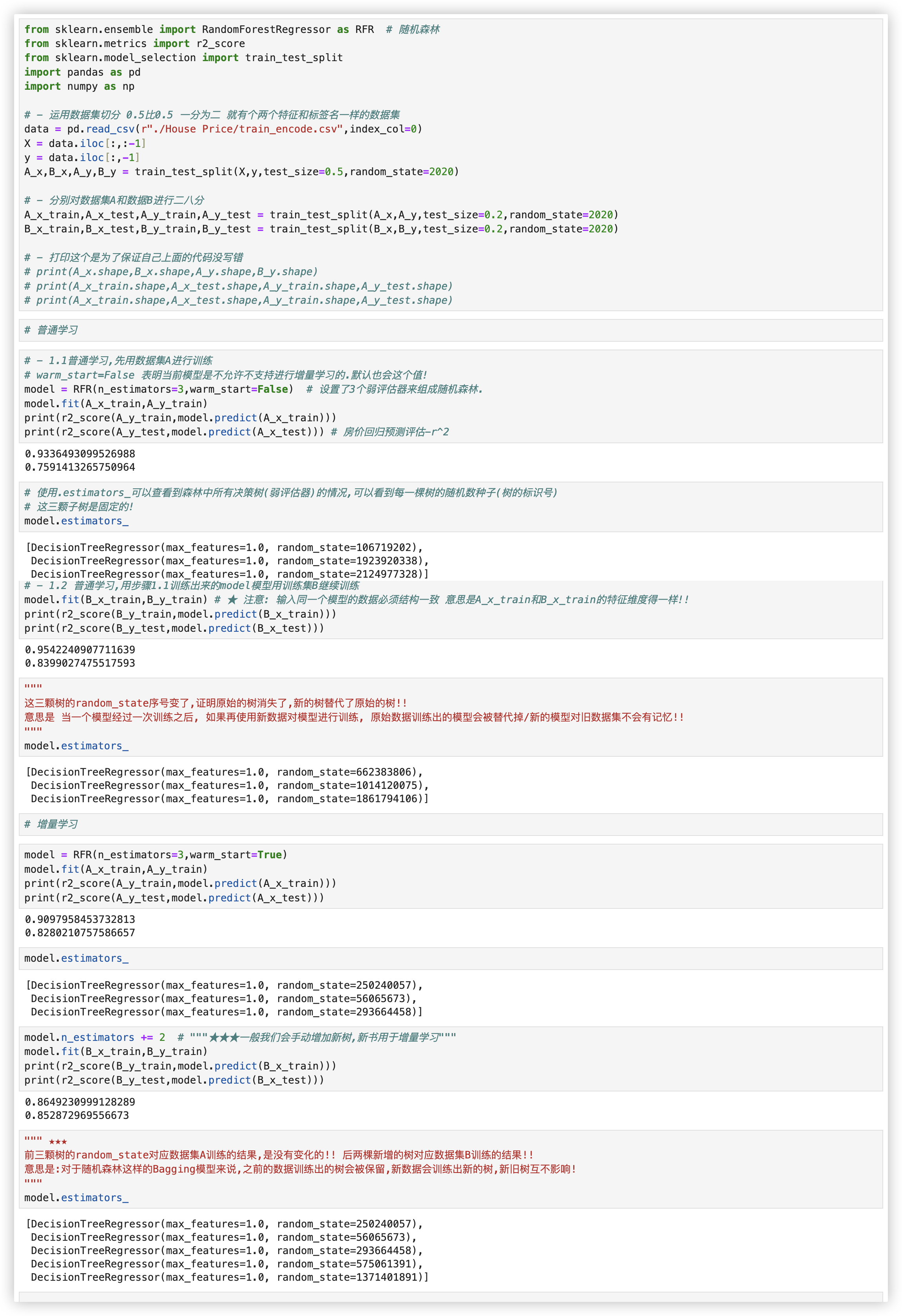Click the red docstring mentioning Bagging模型
Viewport: 902px width, 1316px height.
[300, 1169]
